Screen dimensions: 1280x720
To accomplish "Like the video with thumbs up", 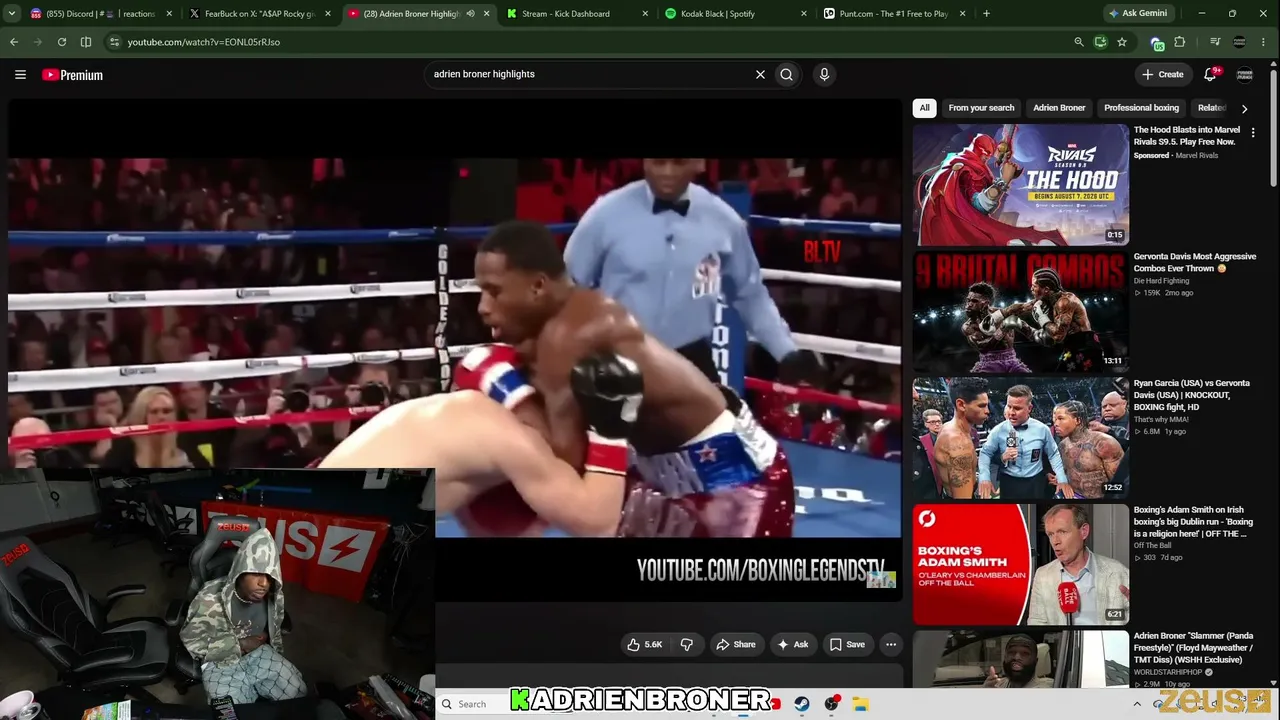I will (x=645, y=645).
